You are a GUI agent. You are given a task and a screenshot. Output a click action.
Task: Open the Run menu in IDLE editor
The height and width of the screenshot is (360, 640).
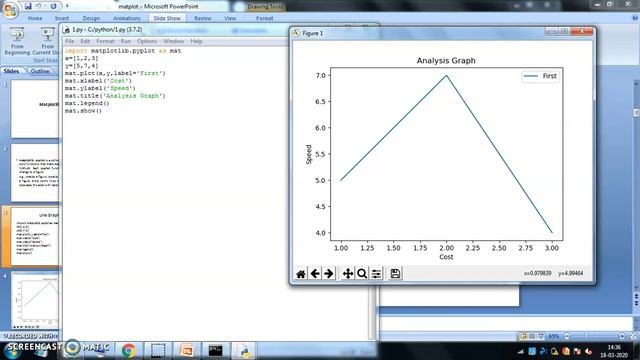126,41
